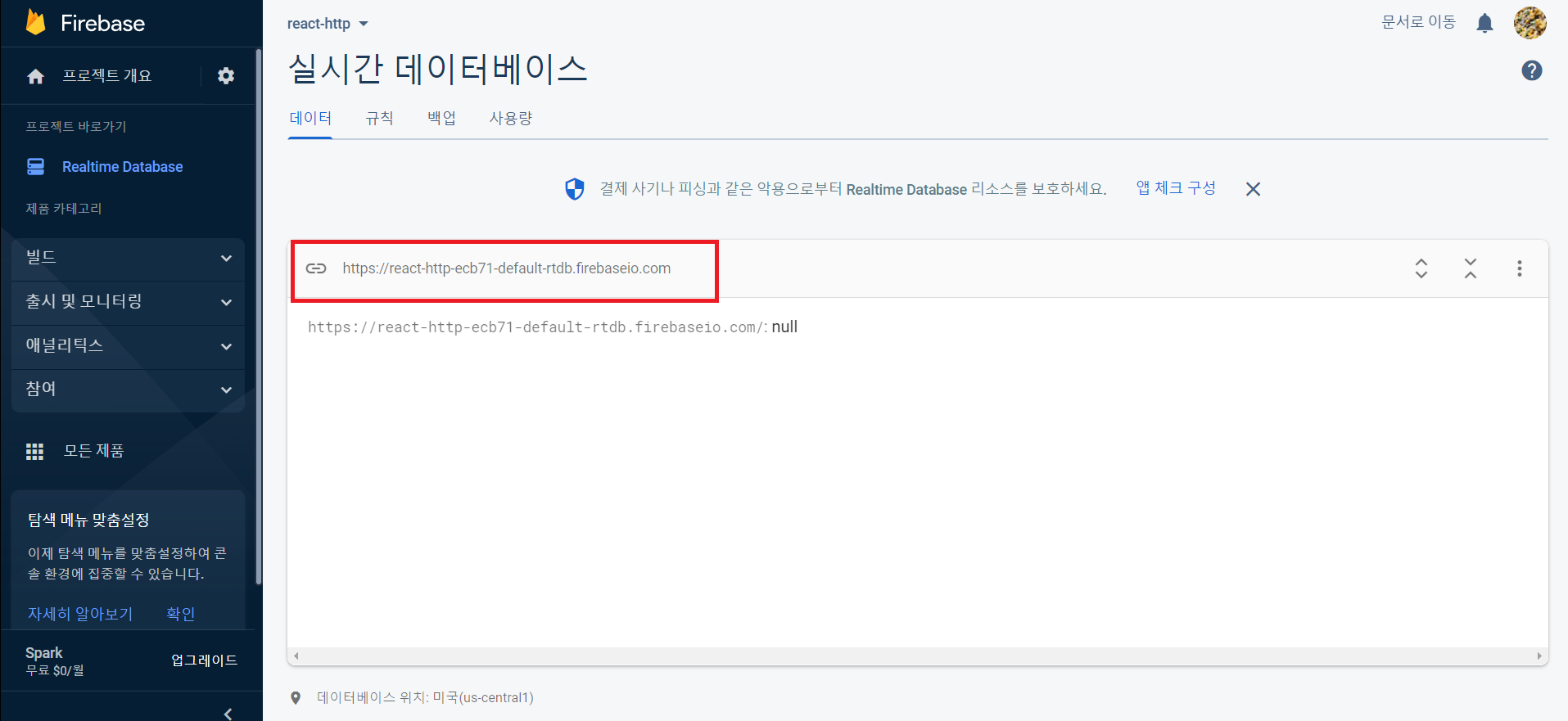The image size is (1568, 721).
Task: Switch to the 백업 tab
Action: (x=441, y=119)
